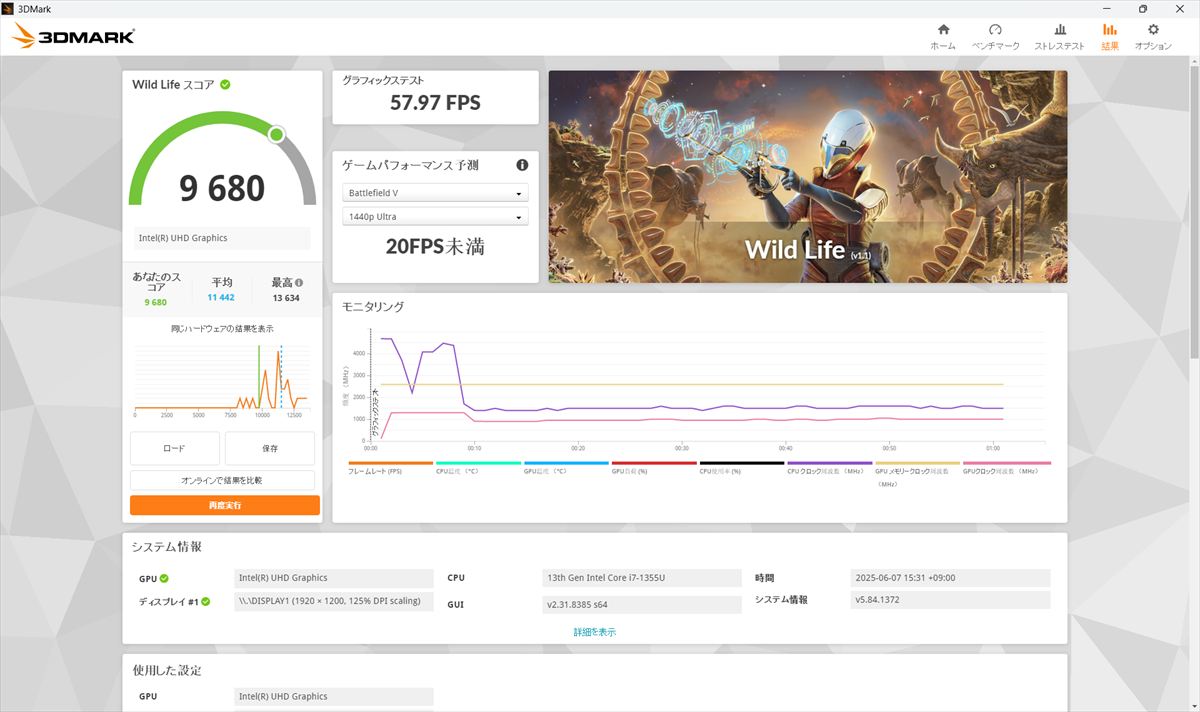The width and height of the screenshot is (1200, 712).
Task: Click the v5.84.1372 system info value
Action: point(950,600)
